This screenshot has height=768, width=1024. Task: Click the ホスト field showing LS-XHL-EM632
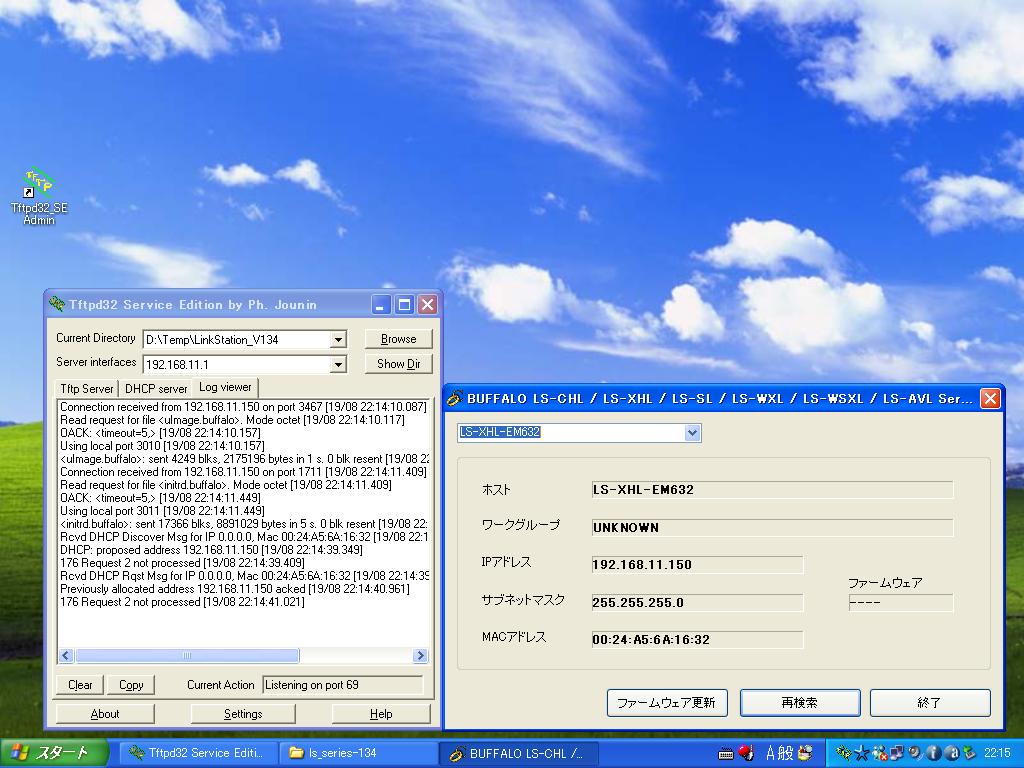773,490
